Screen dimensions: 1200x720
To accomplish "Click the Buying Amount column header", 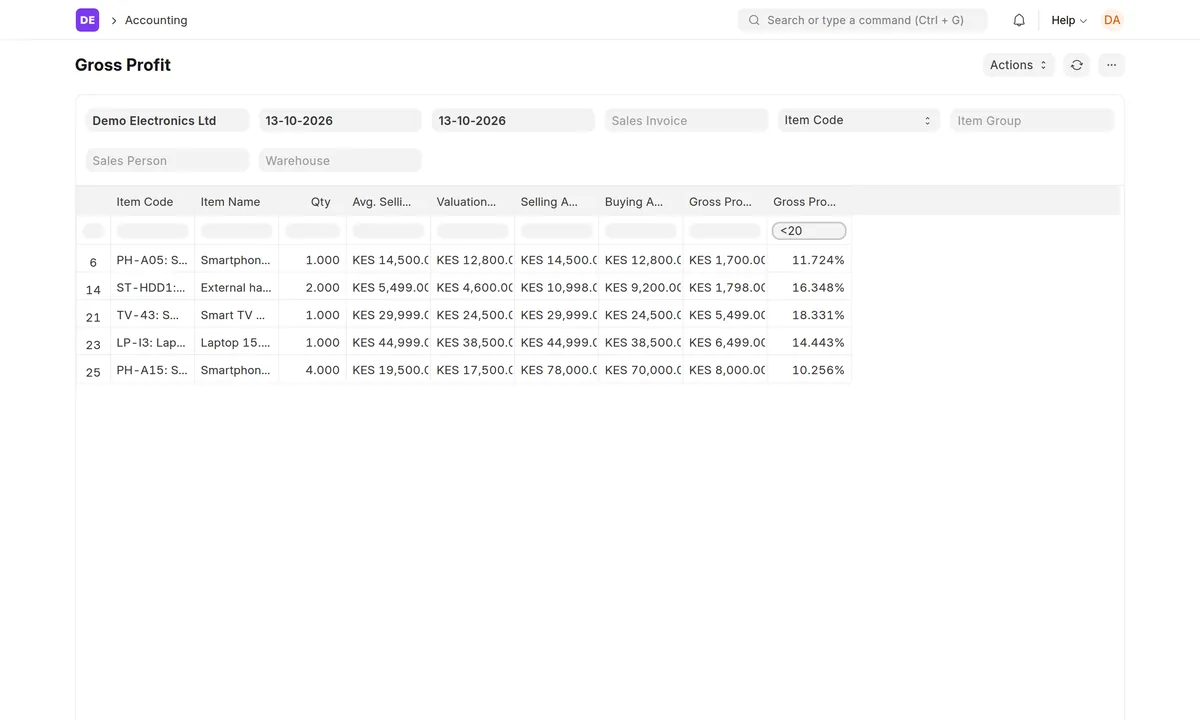I will pos(640,202).
